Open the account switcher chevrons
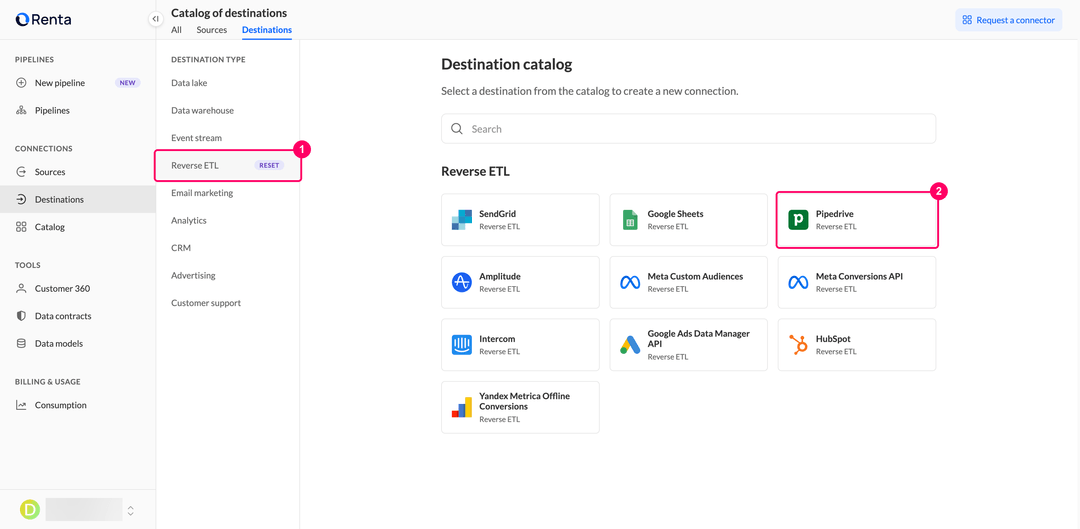Image resolution: width=1080 pixels, height=529 pixels. click(x=131, y=510)
